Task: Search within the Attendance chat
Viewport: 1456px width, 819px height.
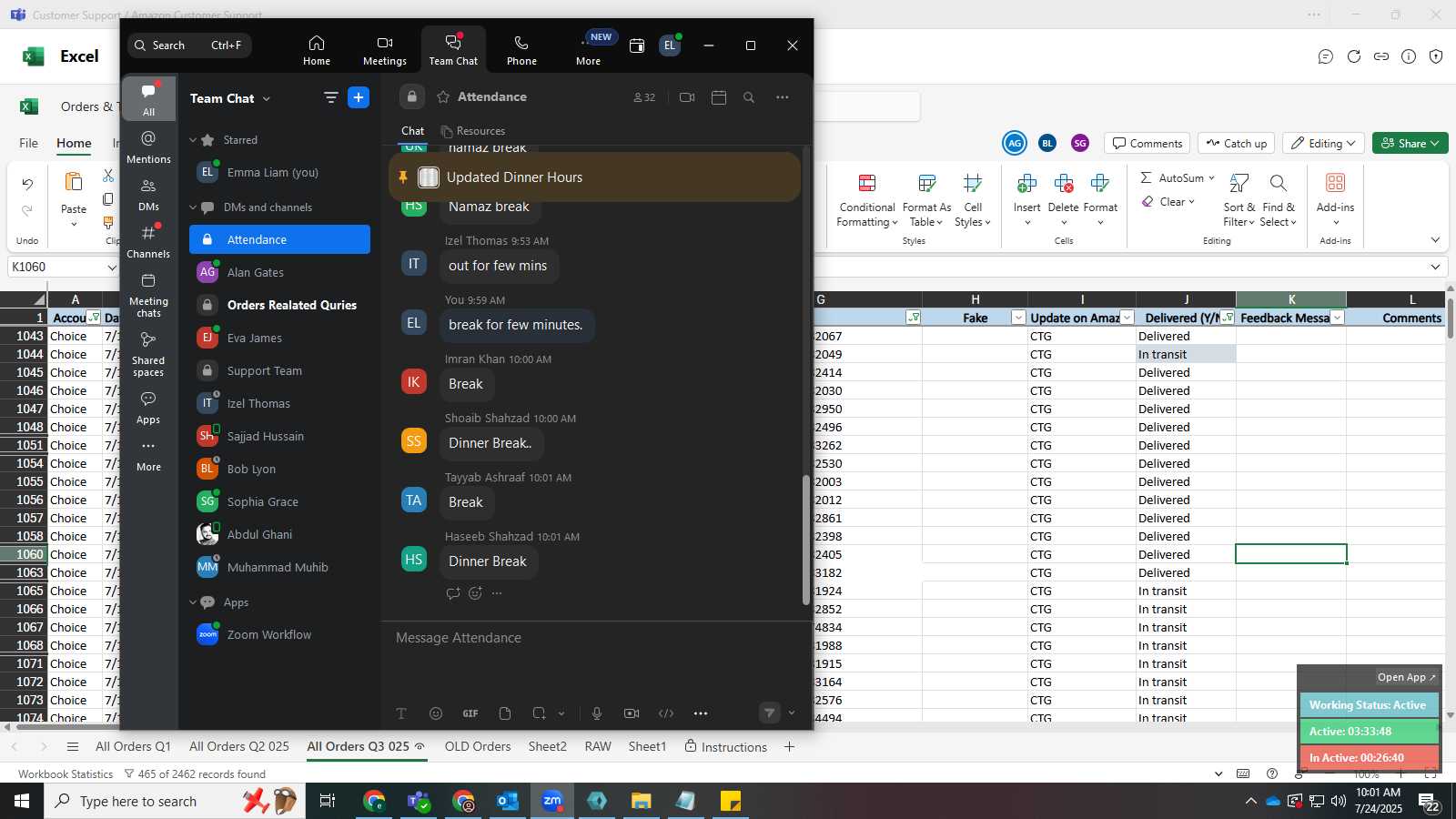Action: (x=749, y=97)
